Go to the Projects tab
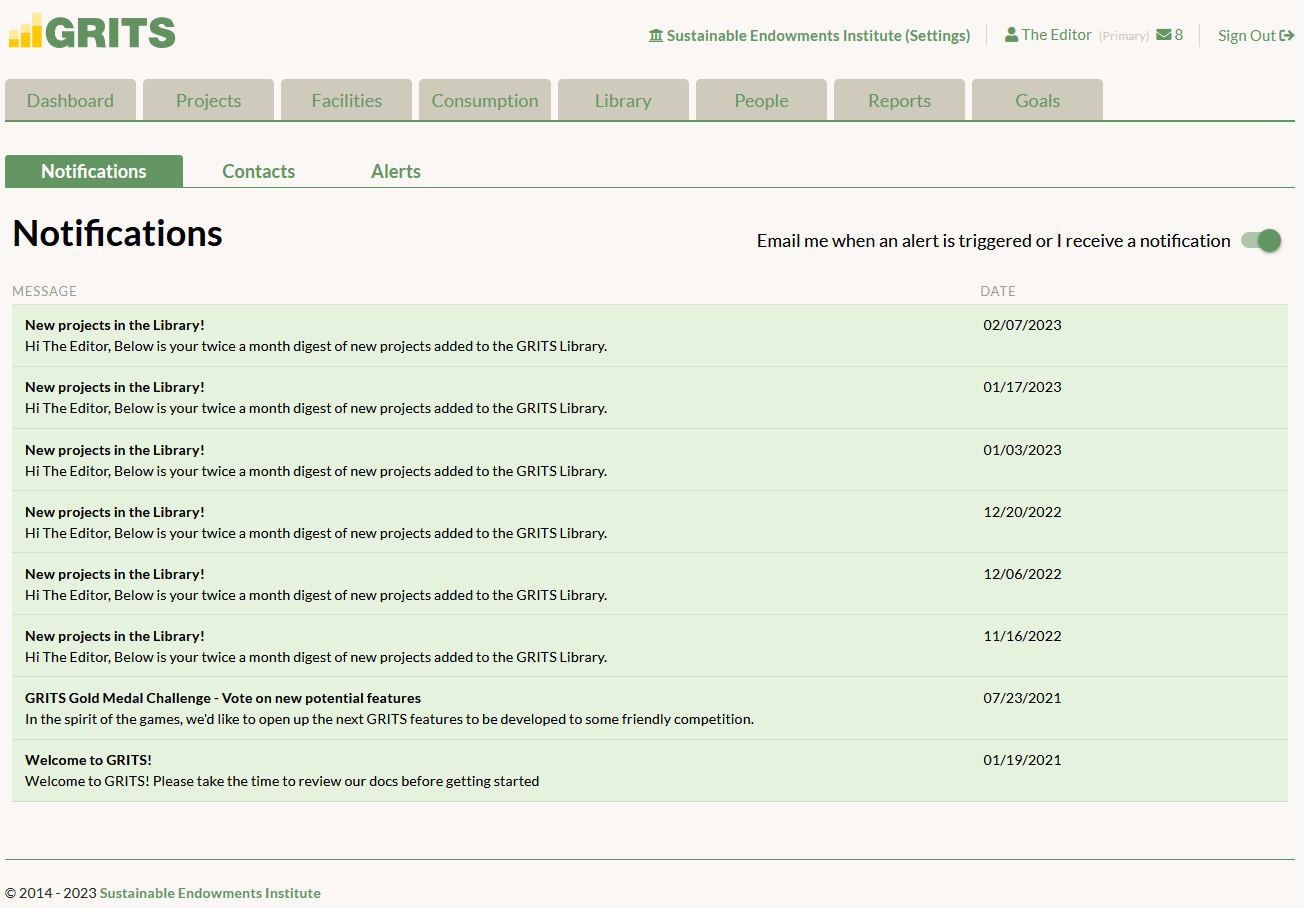Viewport: 1304px width, 908px height. (x=208, y=100)
